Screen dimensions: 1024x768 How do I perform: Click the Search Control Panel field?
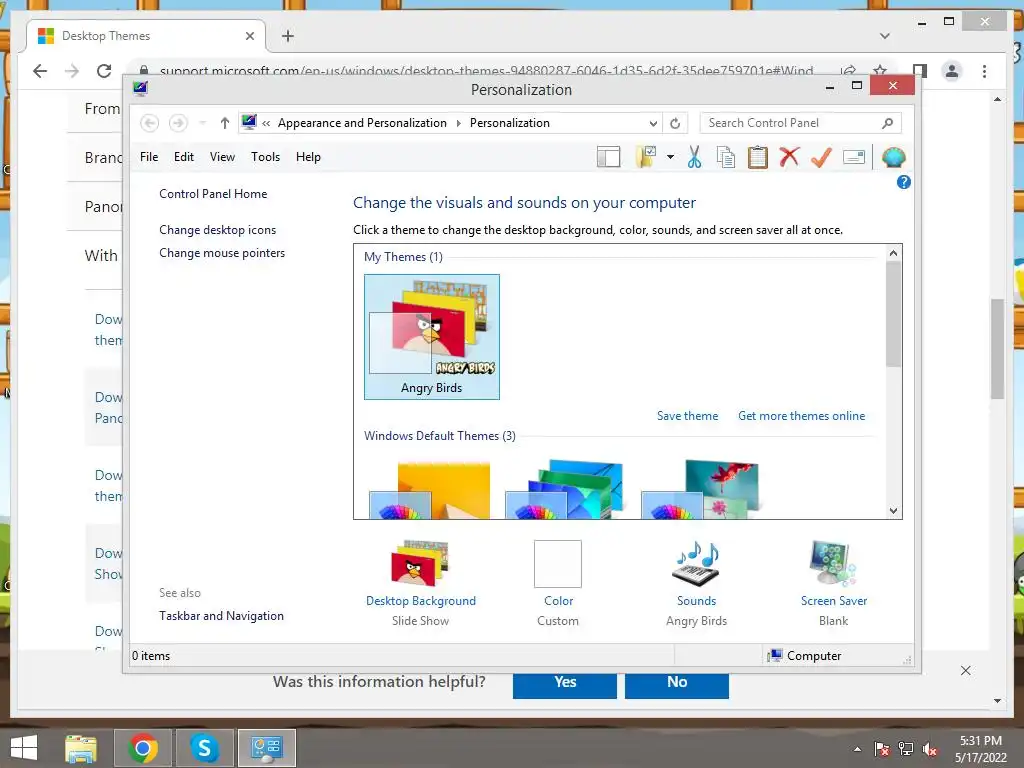click(800, 123)
